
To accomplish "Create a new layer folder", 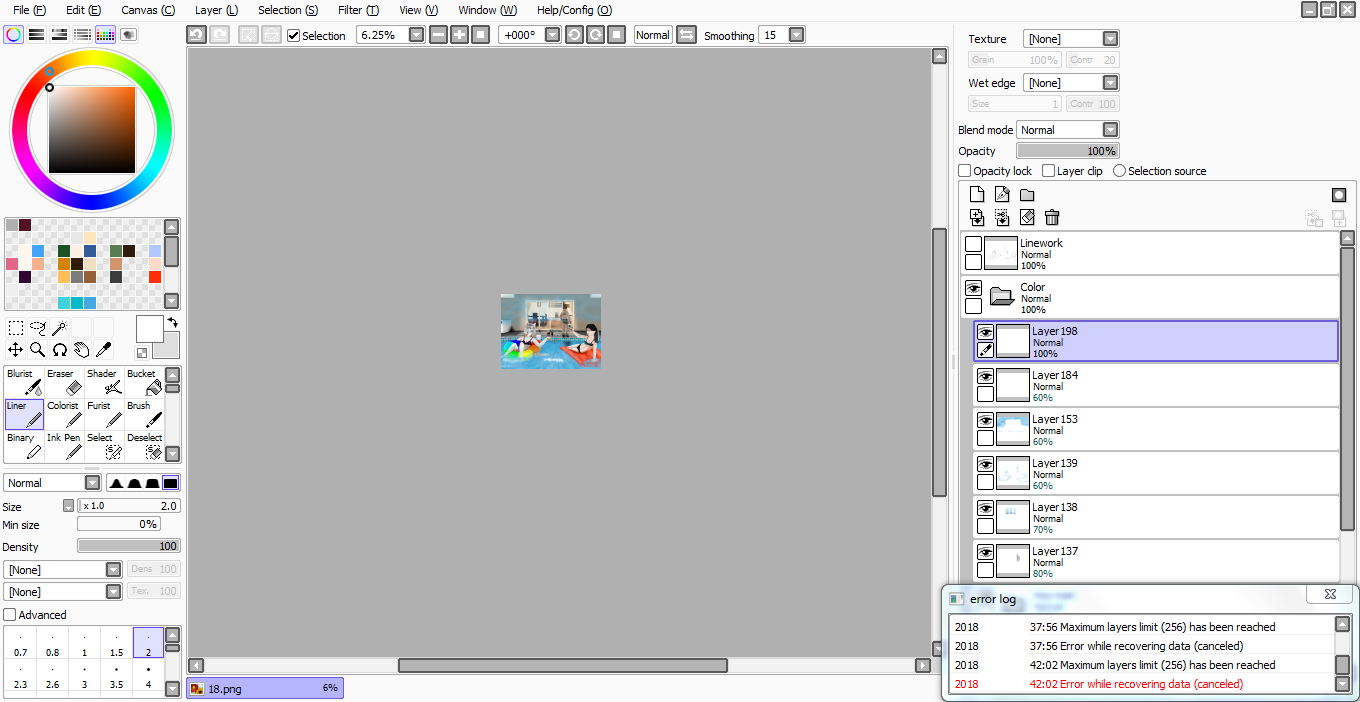I will 1027,195.
